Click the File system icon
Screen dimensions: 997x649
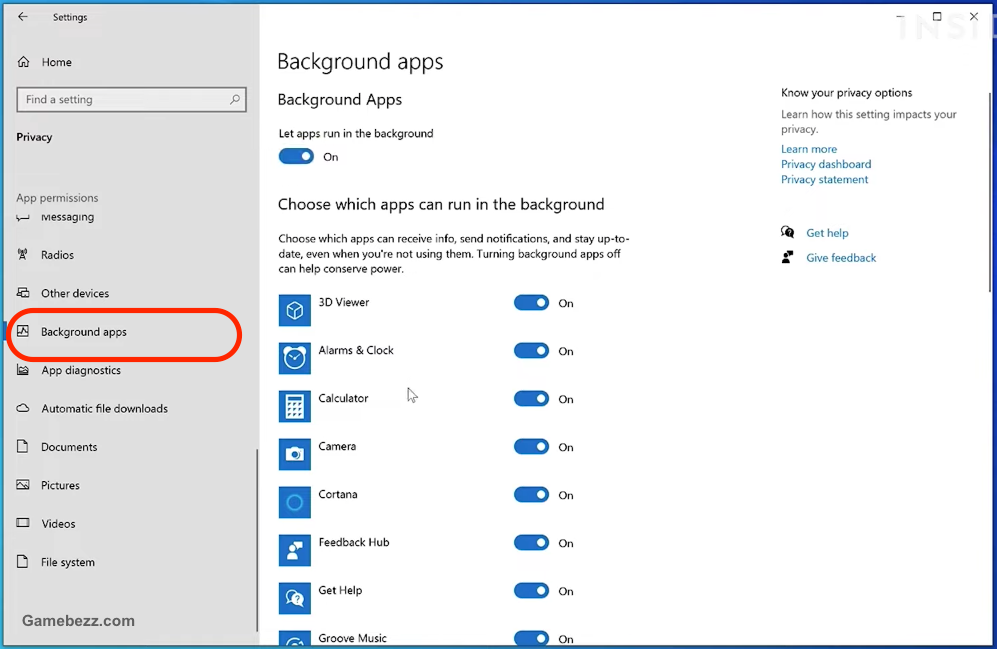[x=23, y=561]
